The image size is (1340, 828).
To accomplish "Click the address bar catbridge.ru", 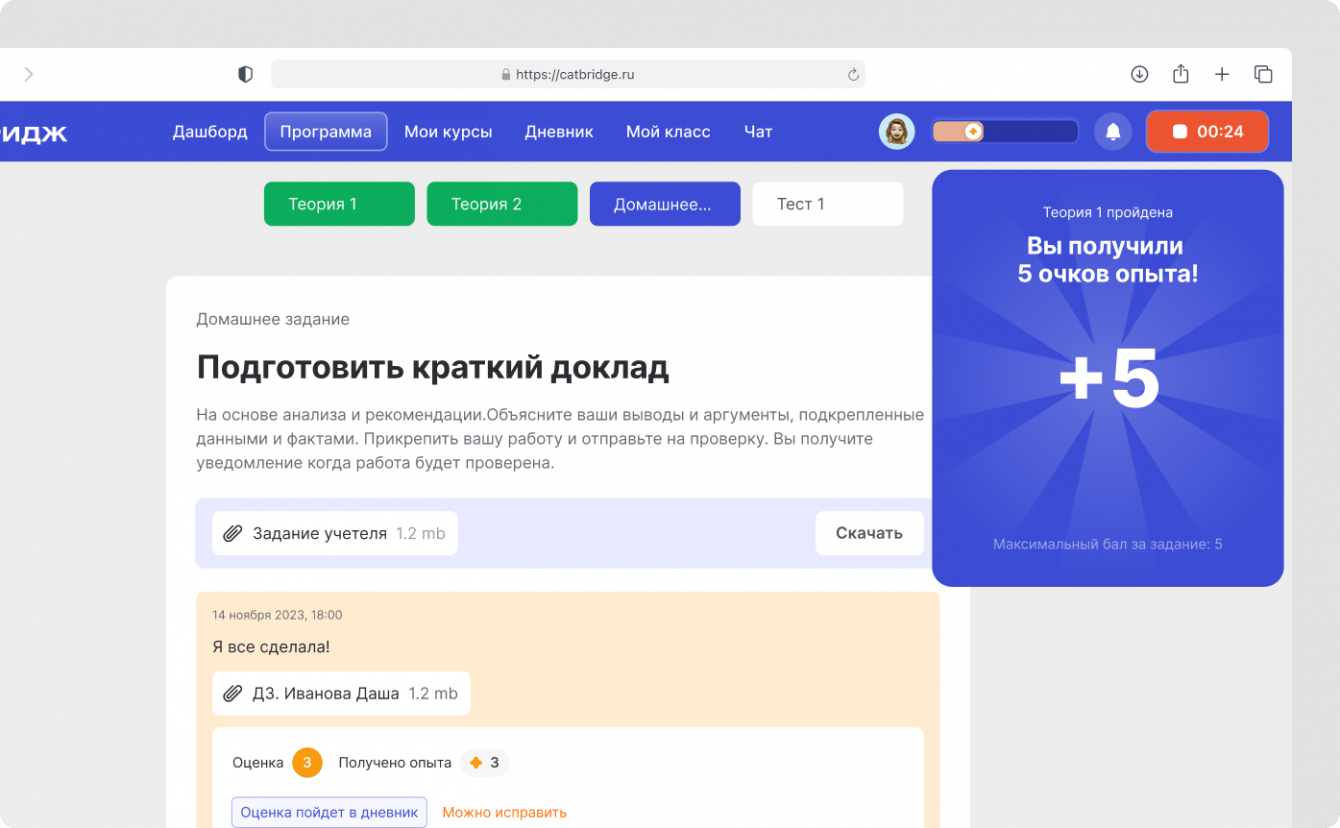I will [568, 74].
